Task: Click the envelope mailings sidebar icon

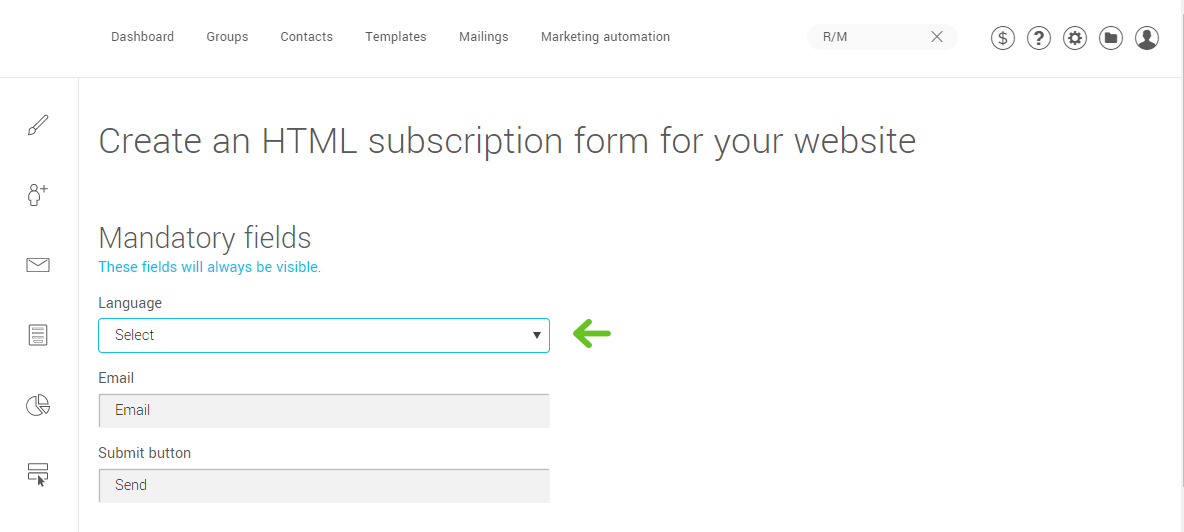Action: pos(38,265)
